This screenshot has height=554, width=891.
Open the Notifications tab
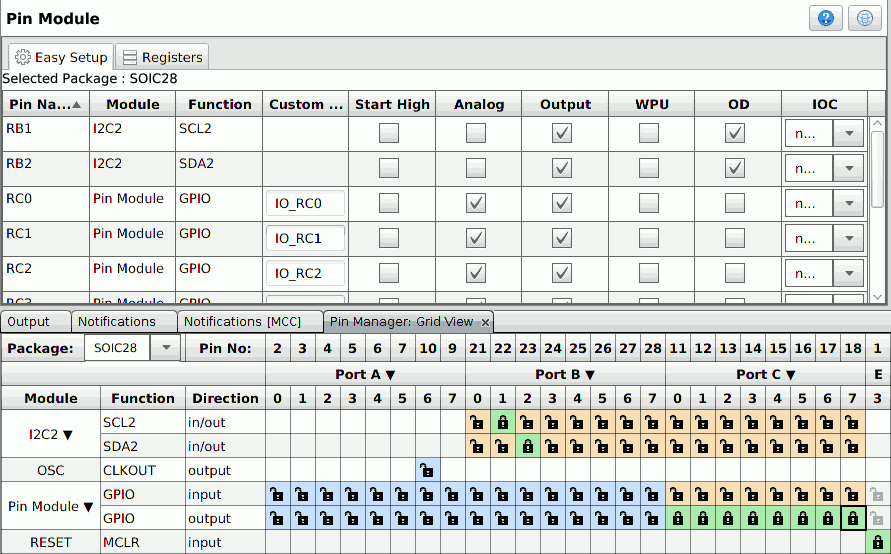(123, 322)
